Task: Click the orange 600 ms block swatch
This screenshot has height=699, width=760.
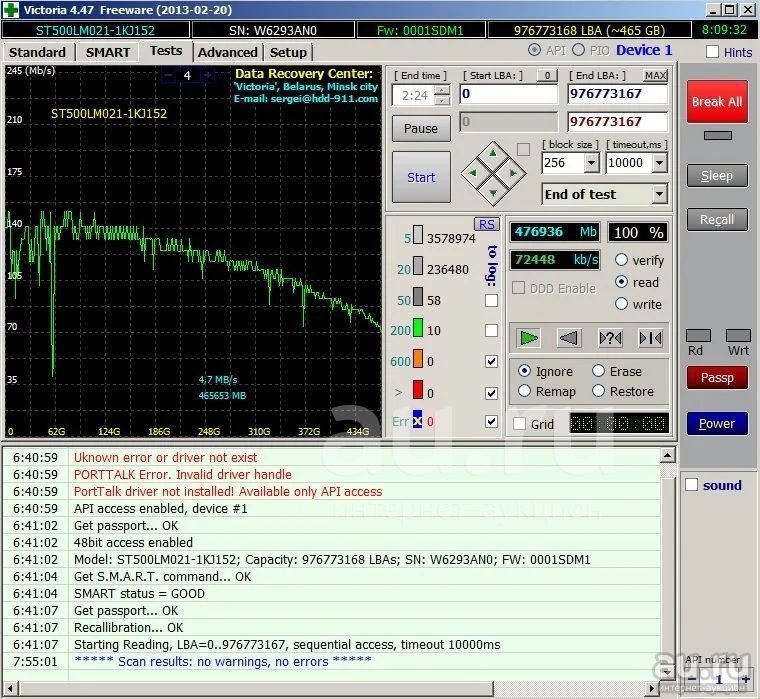Action: (x=417, y=359)
